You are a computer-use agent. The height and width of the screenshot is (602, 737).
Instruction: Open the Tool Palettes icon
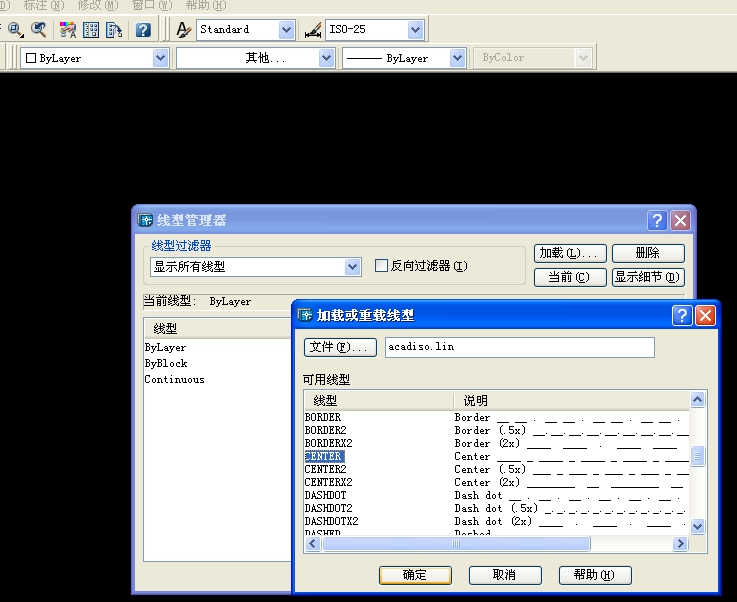[114, 30]
